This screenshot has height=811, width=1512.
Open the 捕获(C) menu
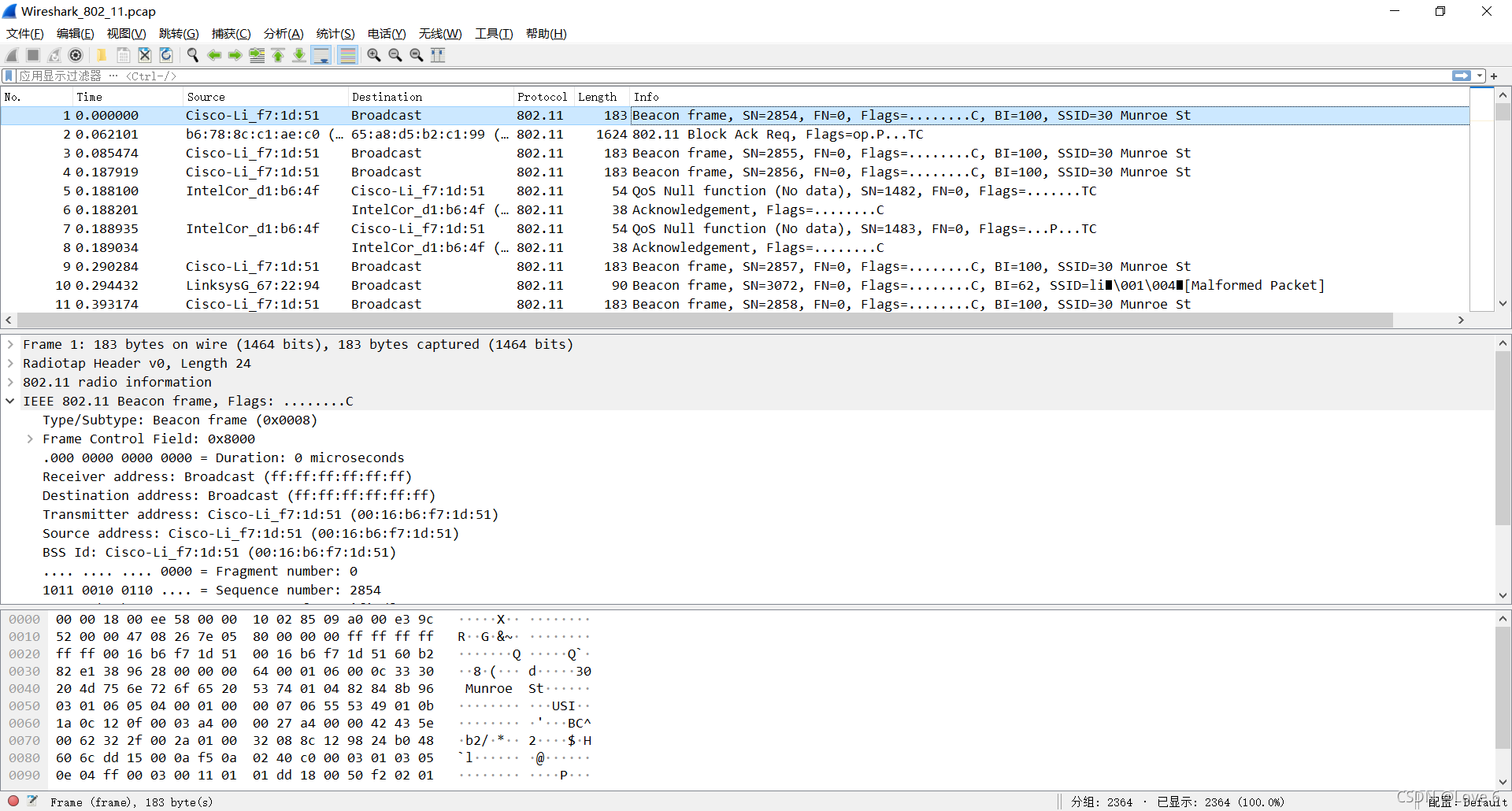point(231,33)
